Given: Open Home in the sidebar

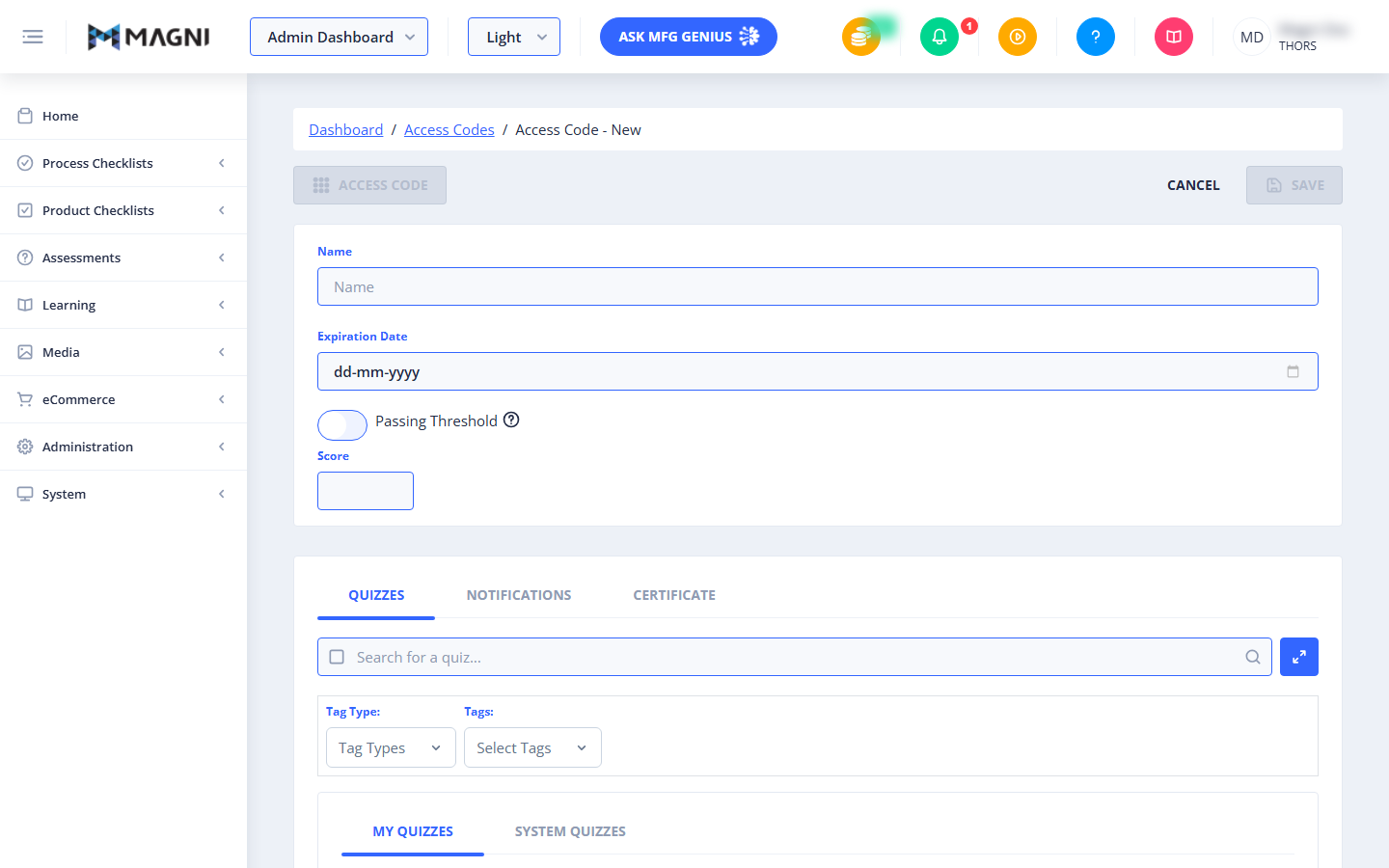Looking at the screenshot, I should click(x=123, y=116).
